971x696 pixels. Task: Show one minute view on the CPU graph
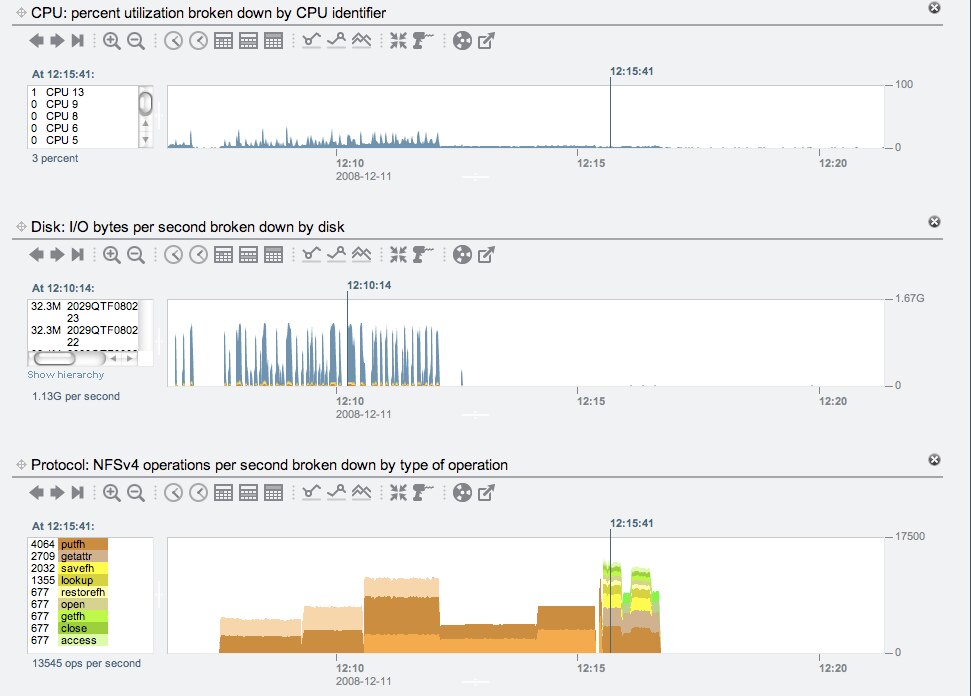(173, 41)
